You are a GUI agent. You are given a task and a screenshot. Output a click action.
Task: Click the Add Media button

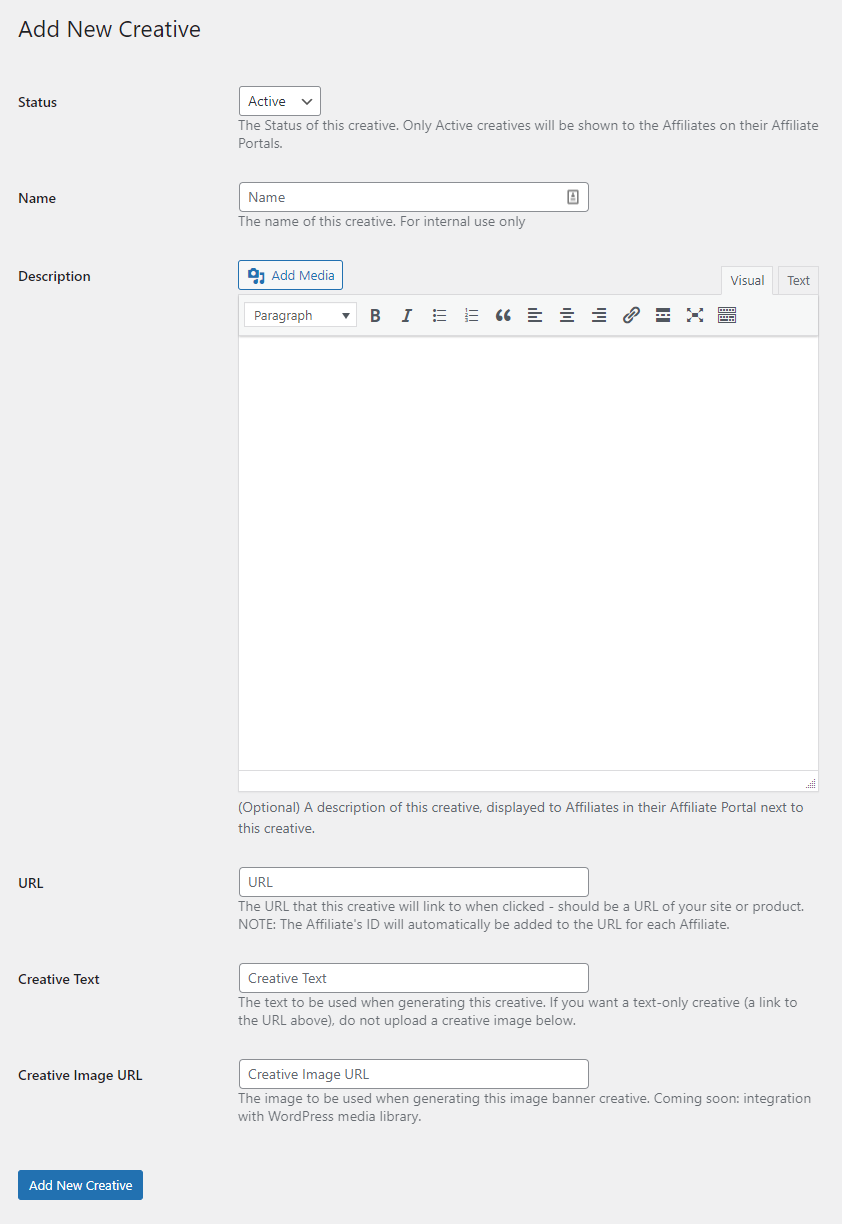pos(290,274)
